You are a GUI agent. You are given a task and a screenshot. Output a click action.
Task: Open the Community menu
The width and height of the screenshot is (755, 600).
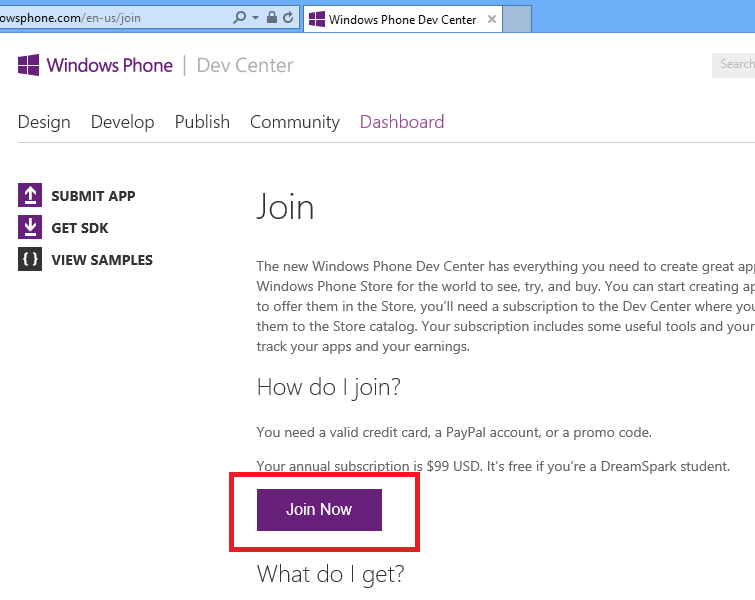(x=295, y=122)
